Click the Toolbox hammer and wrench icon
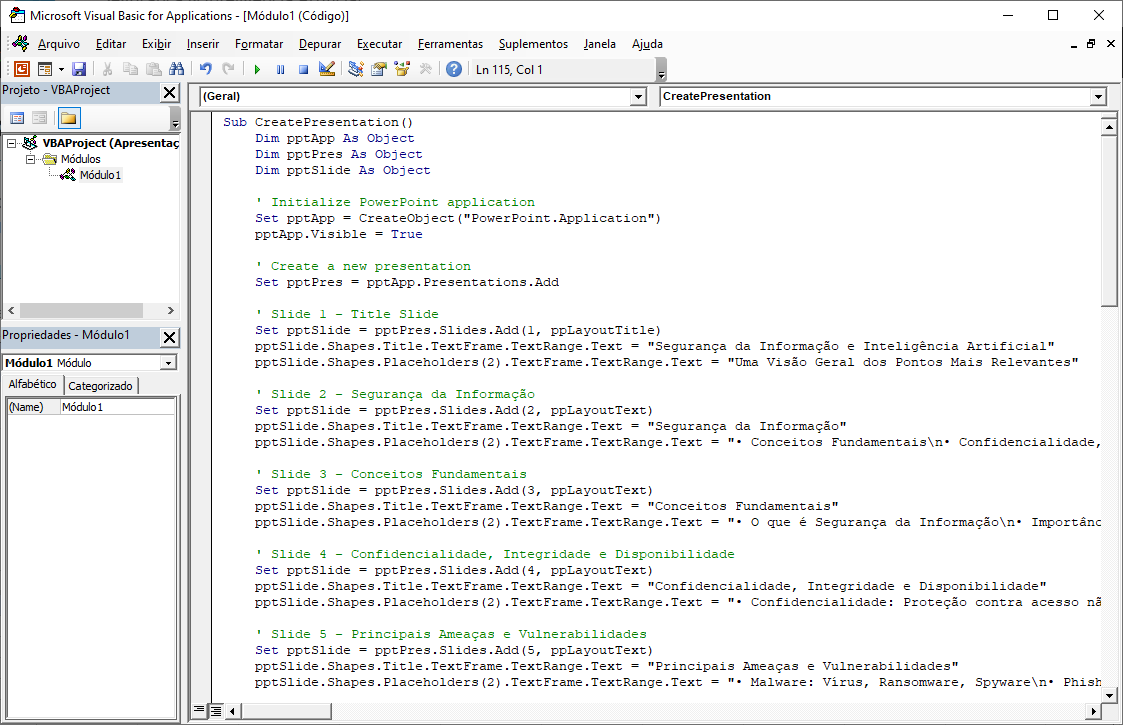The width and height of the screenshot is (1123, 725). 425,69
